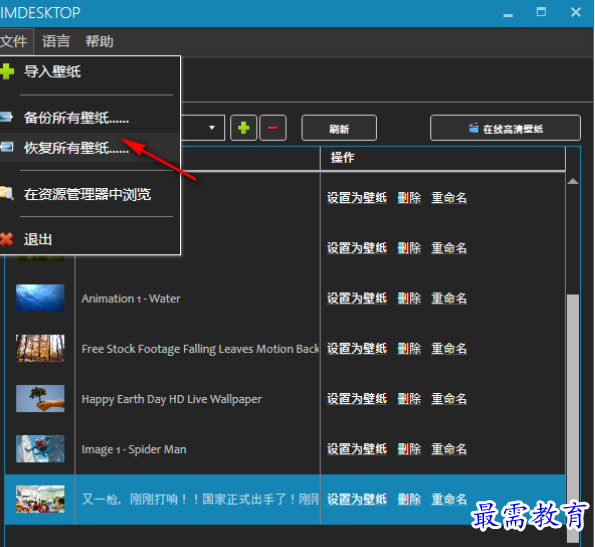Click 删除 in the highlighted 又一枪 row
The height and width of the screenshot is (547, 595).
[409, 499]
